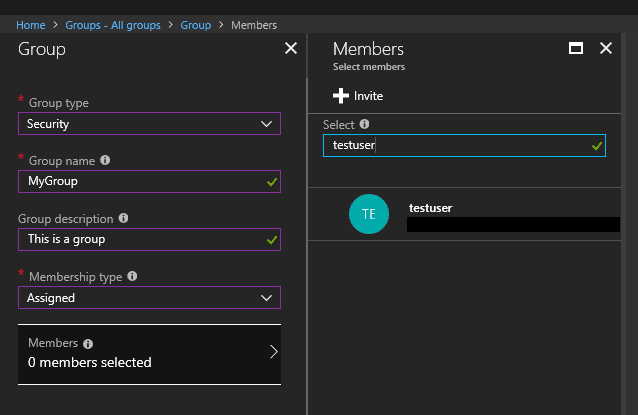
Task: Click info icon beside Group name label
Action: pos(106,160)
